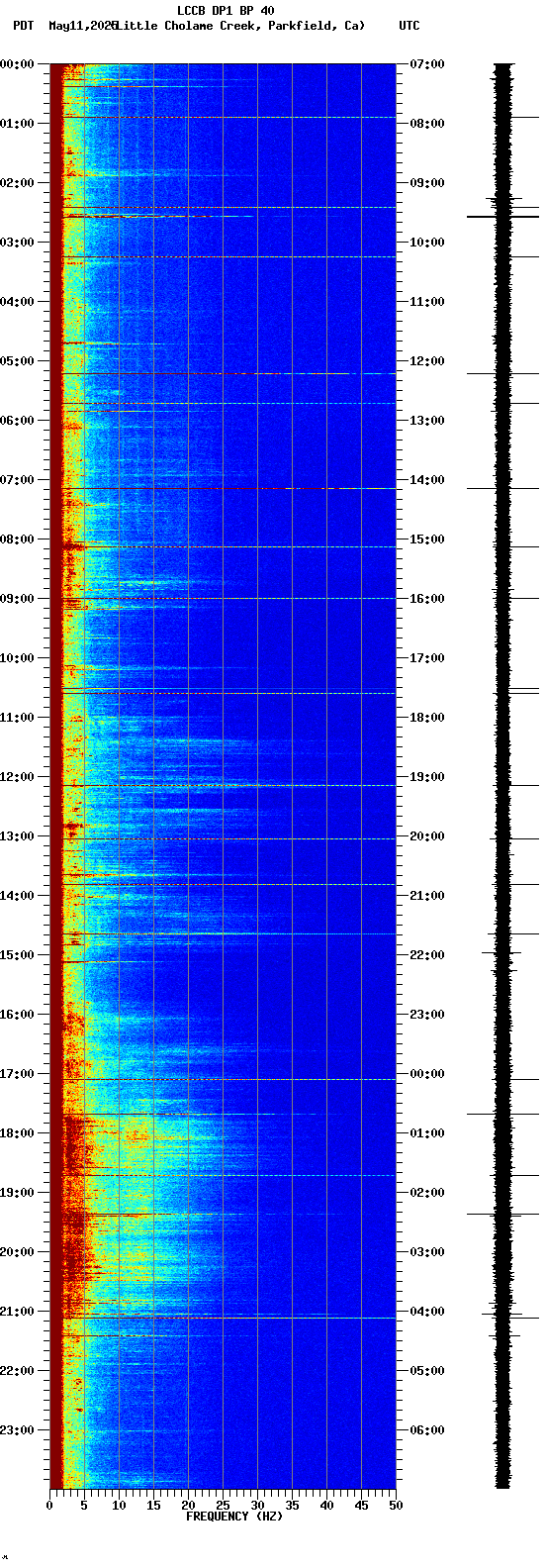
Task: Click the 50 Hz frequency tick label
Action: (396, 1506)
